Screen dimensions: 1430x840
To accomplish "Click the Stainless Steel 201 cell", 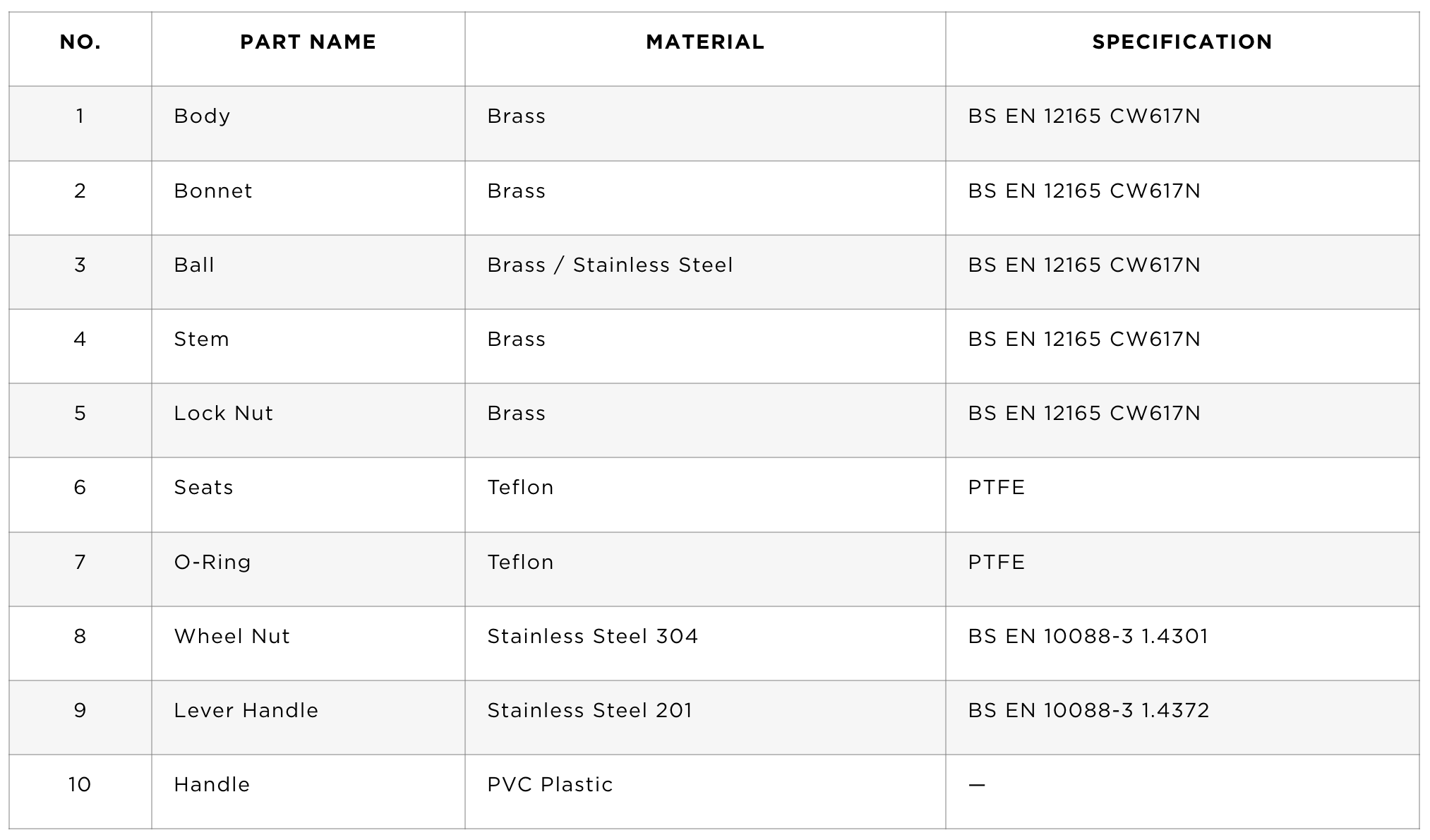I will click(x=705, y=717).
